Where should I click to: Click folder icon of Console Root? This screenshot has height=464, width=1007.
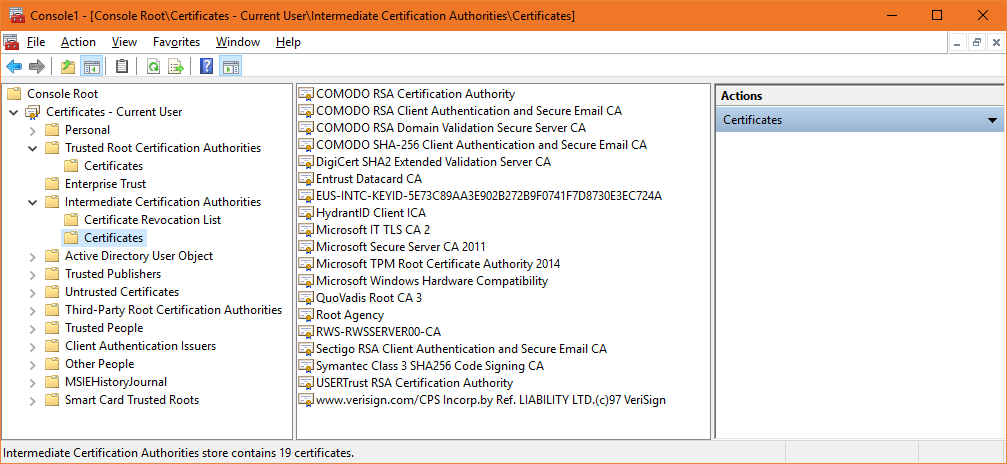coord(14,94)
